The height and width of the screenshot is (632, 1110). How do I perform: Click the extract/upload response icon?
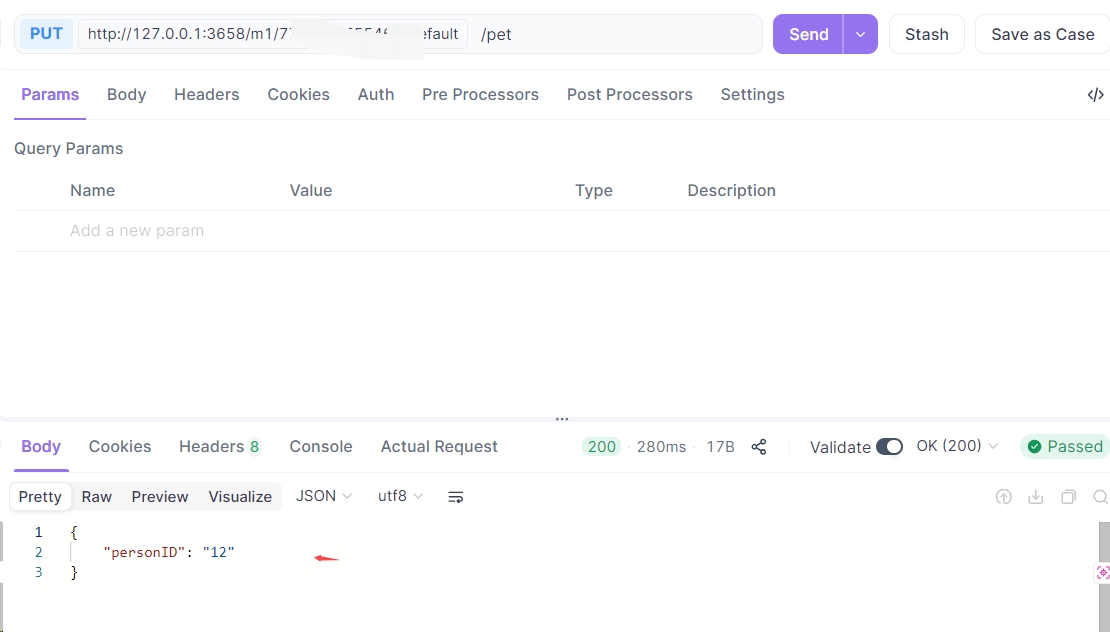[1003, 497]
